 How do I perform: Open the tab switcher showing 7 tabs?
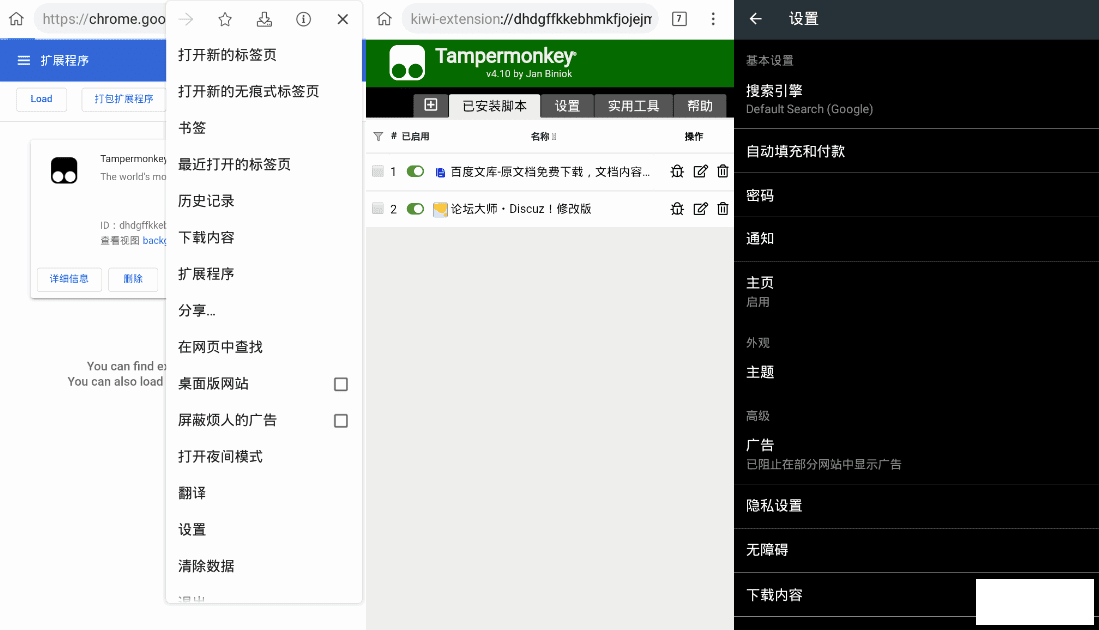[679, 19]
